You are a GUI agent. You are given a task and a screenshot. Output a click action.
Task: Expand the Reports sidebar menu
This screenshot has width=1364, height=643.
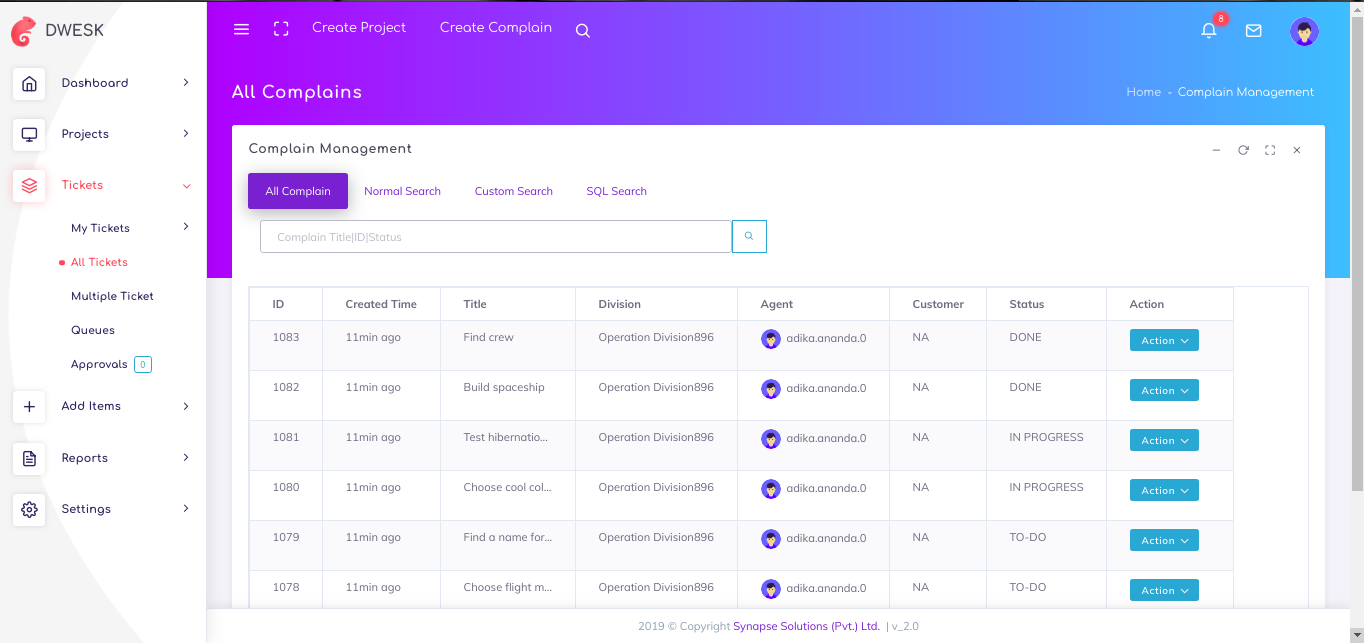[186, 458]
